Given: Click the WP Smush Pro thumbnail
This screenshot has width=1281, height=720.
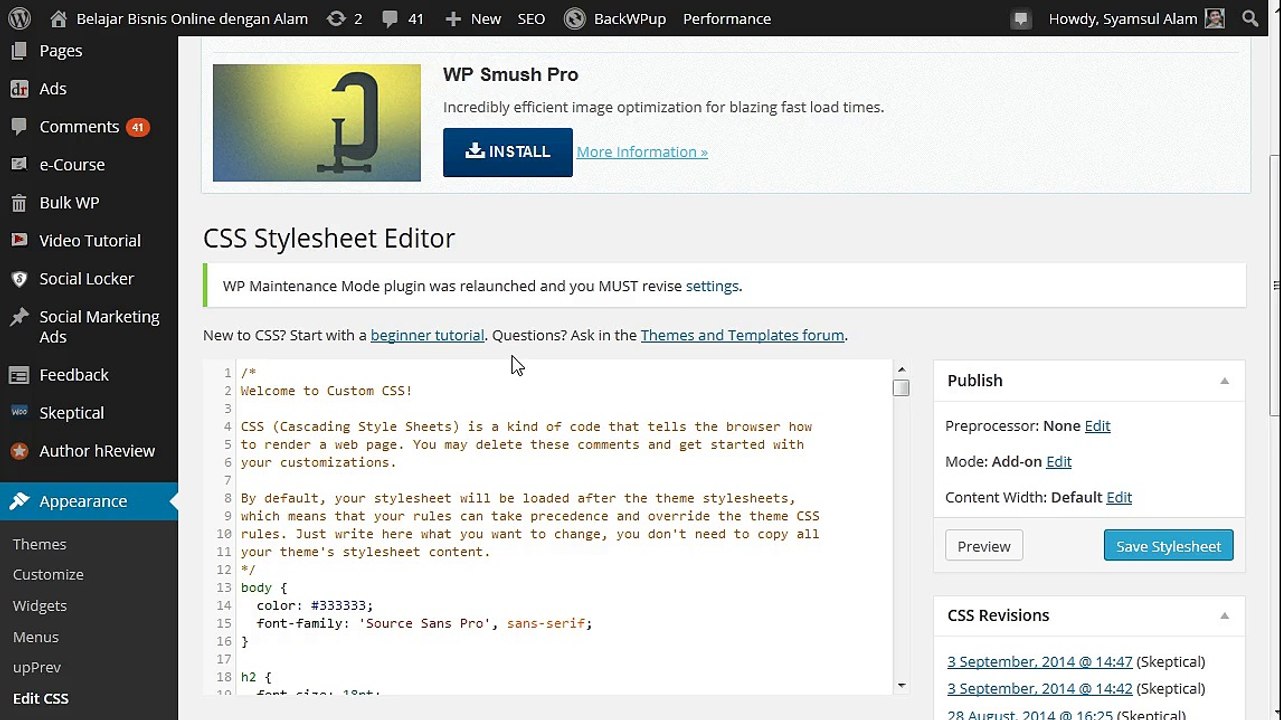Looking at the screenshot, I should point(317,123).
